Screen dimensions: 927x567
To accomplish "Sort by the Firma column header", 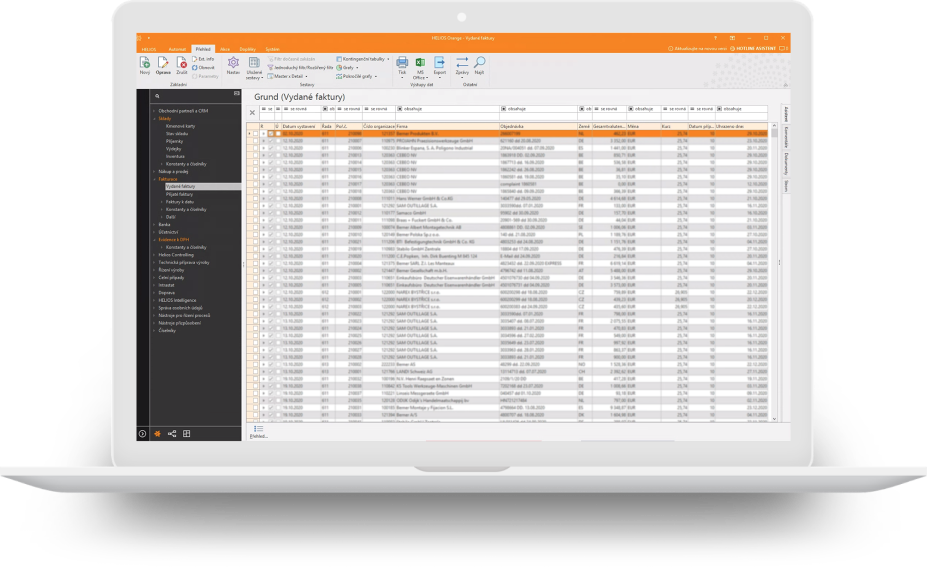I will (447, 127).
